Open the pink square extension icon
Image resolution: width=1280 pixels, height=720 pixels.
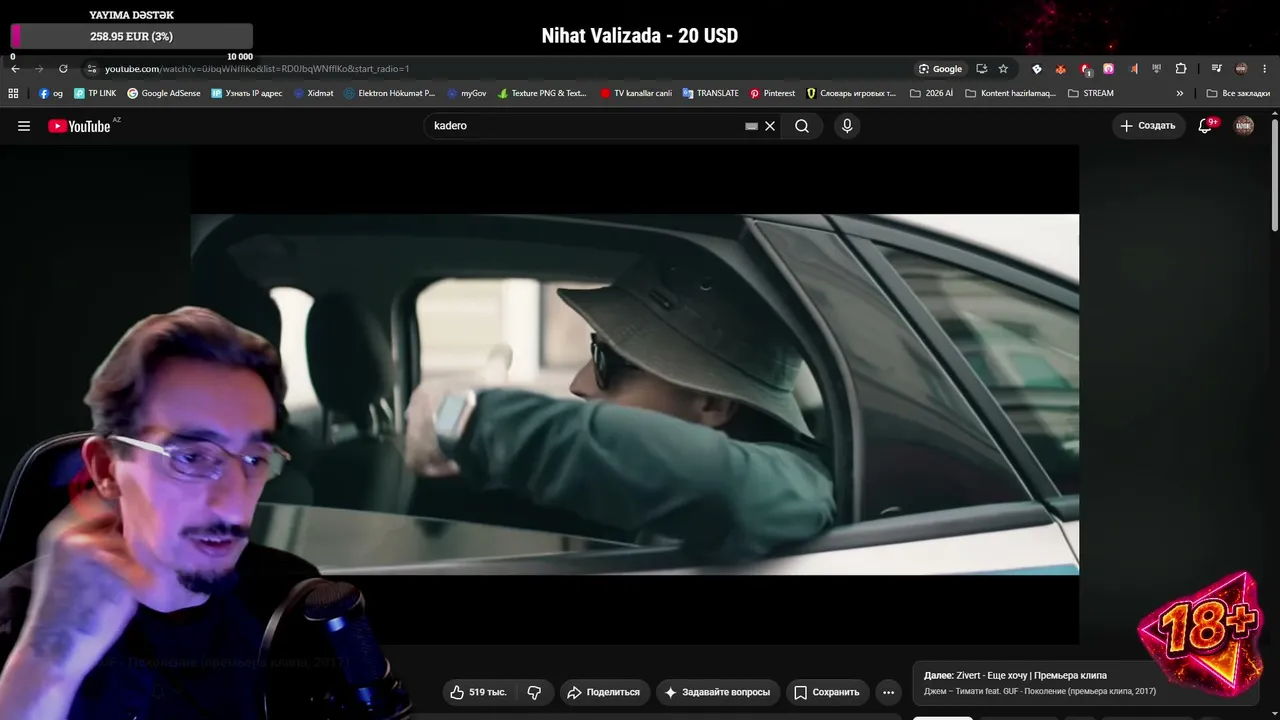tap(1109, 69)
